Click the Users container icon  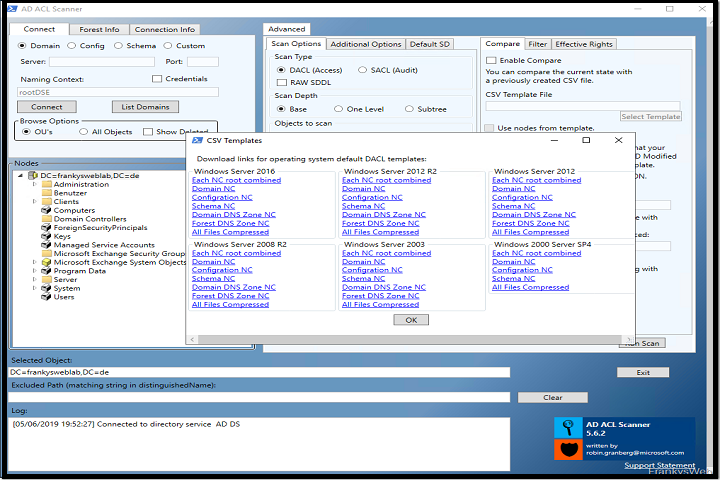tap(46, 297)
